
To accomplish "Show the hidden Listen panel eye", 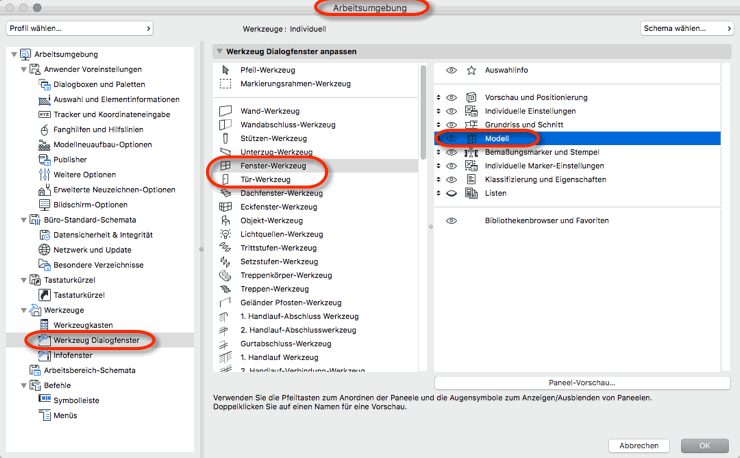I will point(452,193).
